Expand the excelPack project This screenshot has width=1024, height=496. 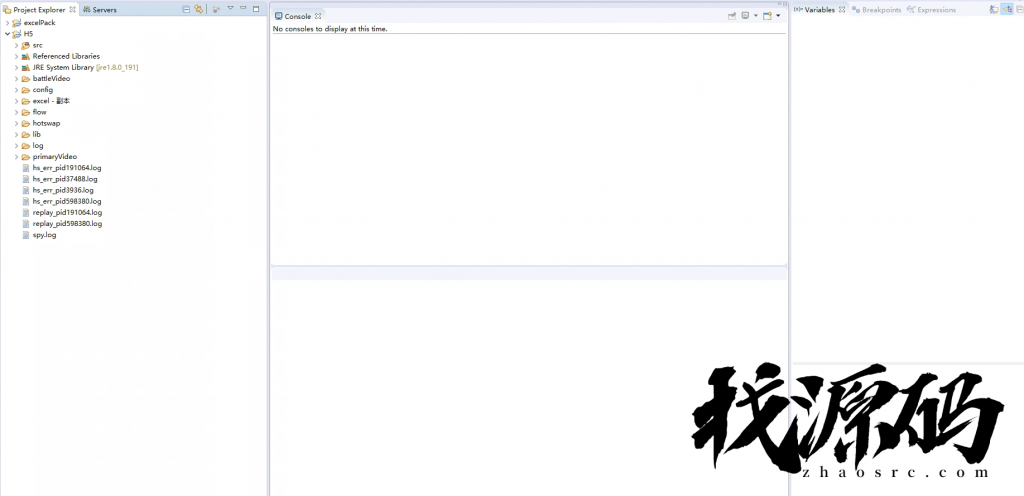(7, 23)
